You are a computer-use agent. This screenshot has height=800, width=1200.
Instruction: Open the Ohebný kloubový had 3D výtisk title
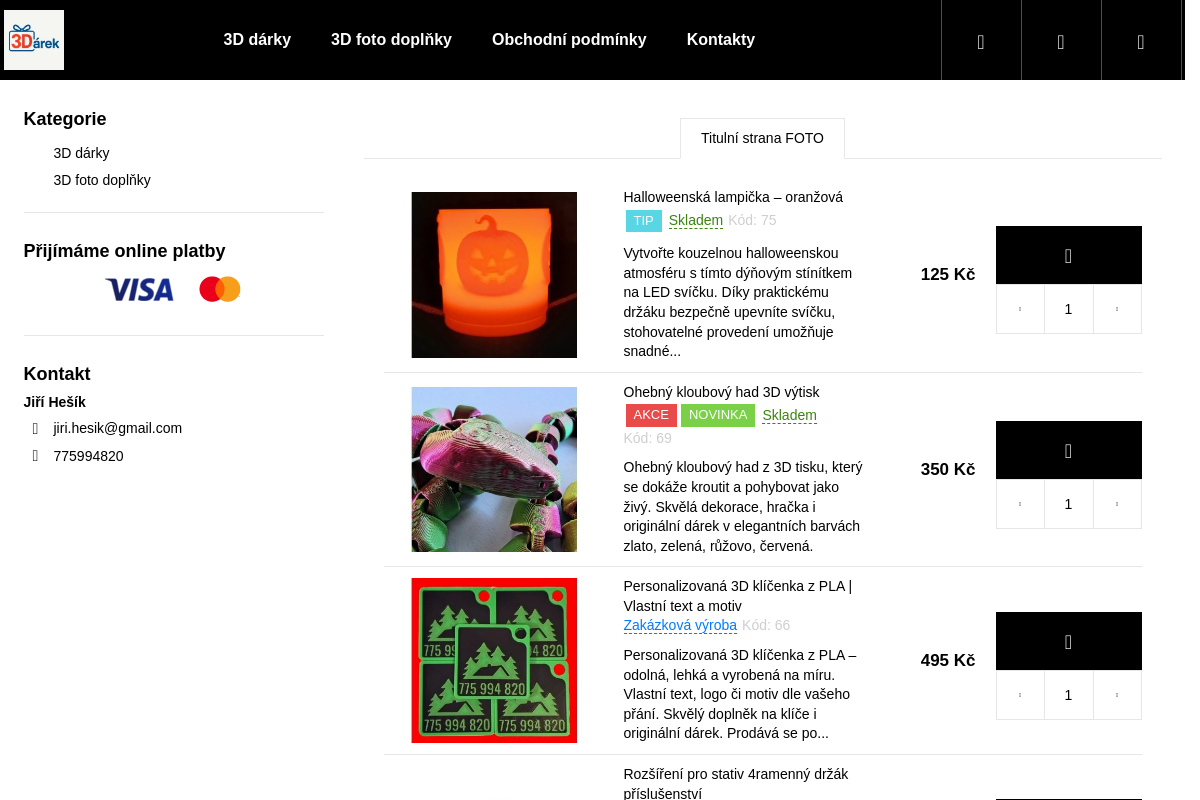[x=721, y=392]
